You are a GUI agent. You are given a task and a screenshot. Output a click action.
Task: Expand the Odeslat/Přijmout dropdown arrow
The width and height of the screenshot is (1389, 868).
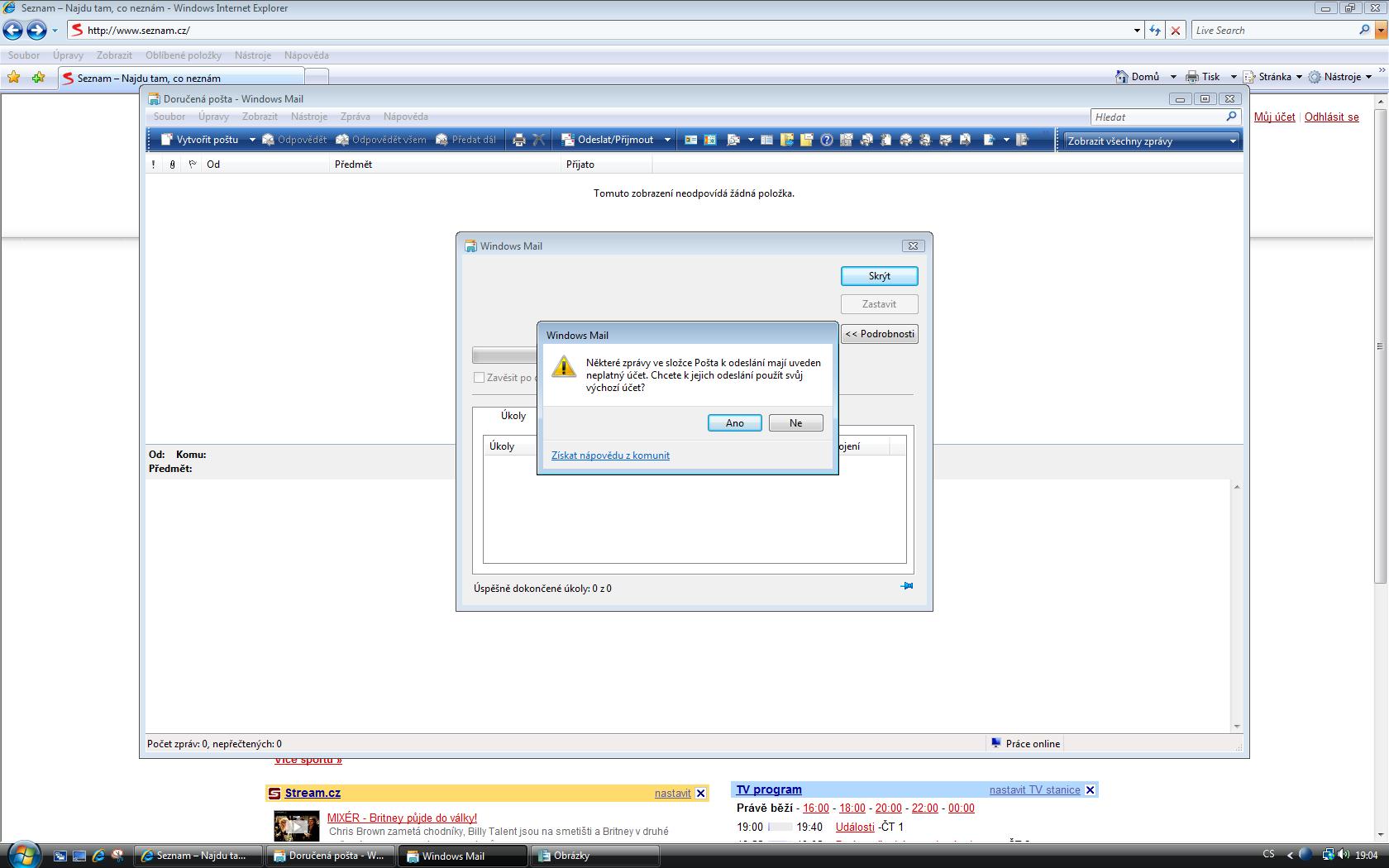(x=667, y=140)
